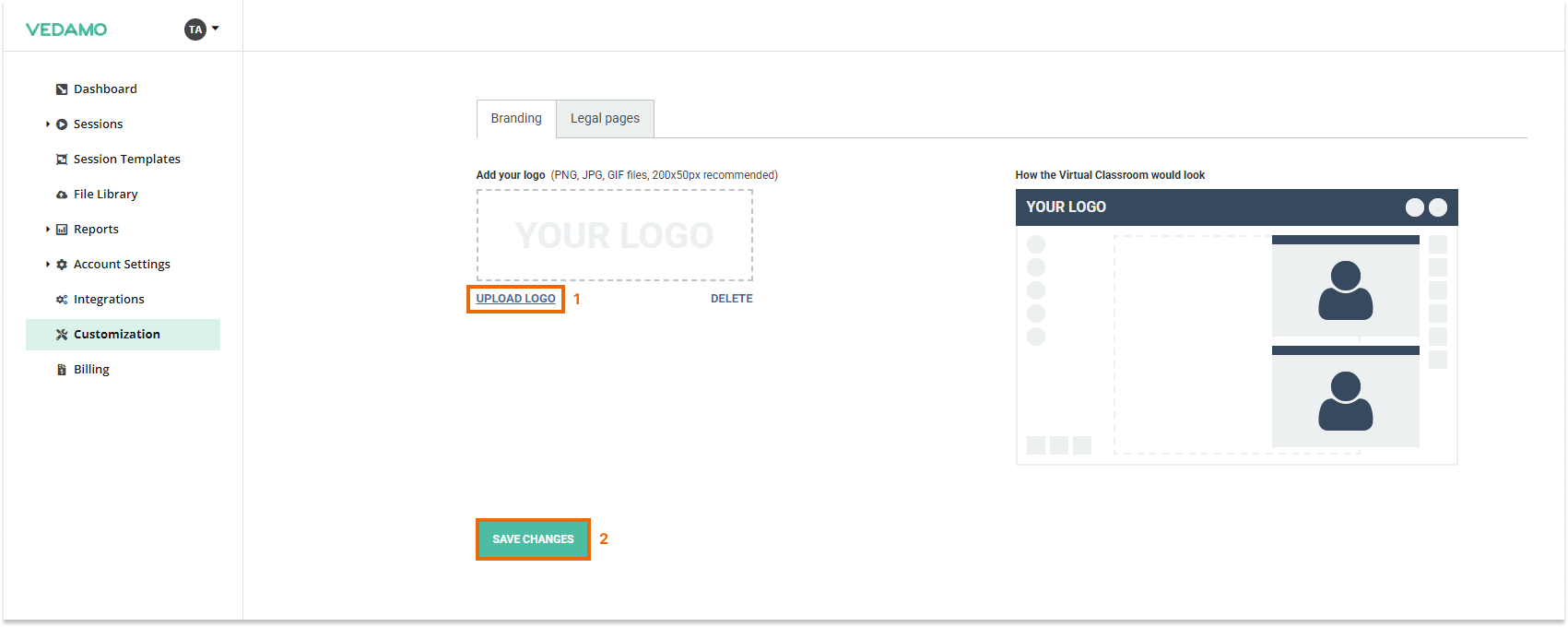Click the SAVE CHANGES button
The image size is (1568, 627).
pos(533,539)
